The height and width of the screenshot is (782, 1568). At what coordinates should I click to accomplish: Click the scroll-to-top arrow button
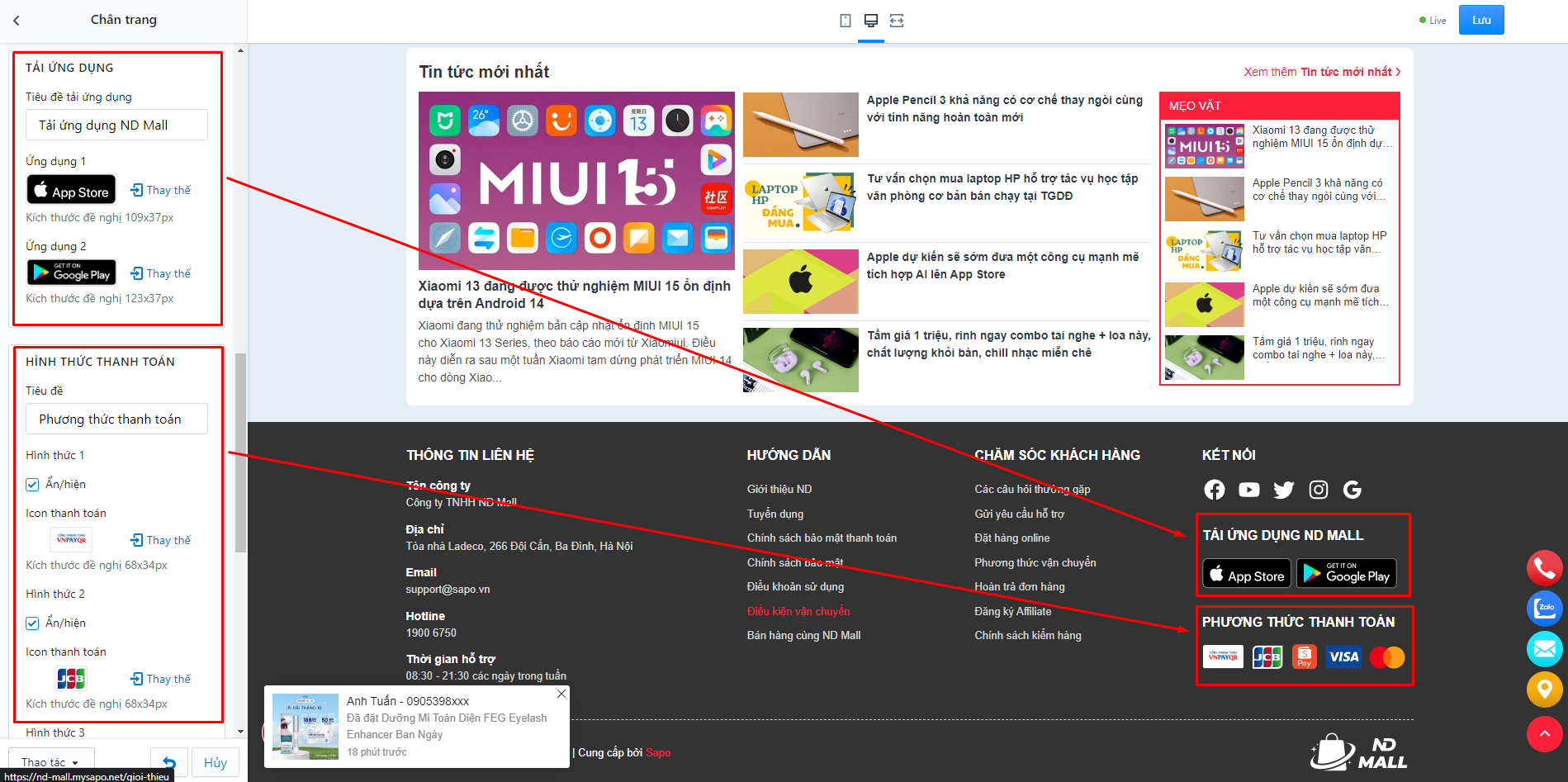click(x=1544, y=734)
